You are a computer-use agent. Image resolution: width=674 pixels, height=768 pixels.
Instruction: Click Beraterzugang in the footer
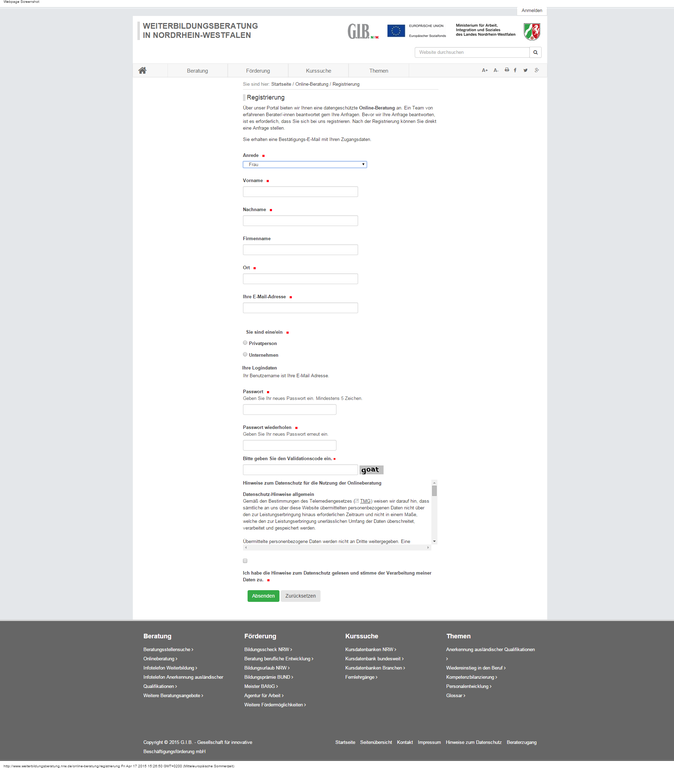(522, 743)
